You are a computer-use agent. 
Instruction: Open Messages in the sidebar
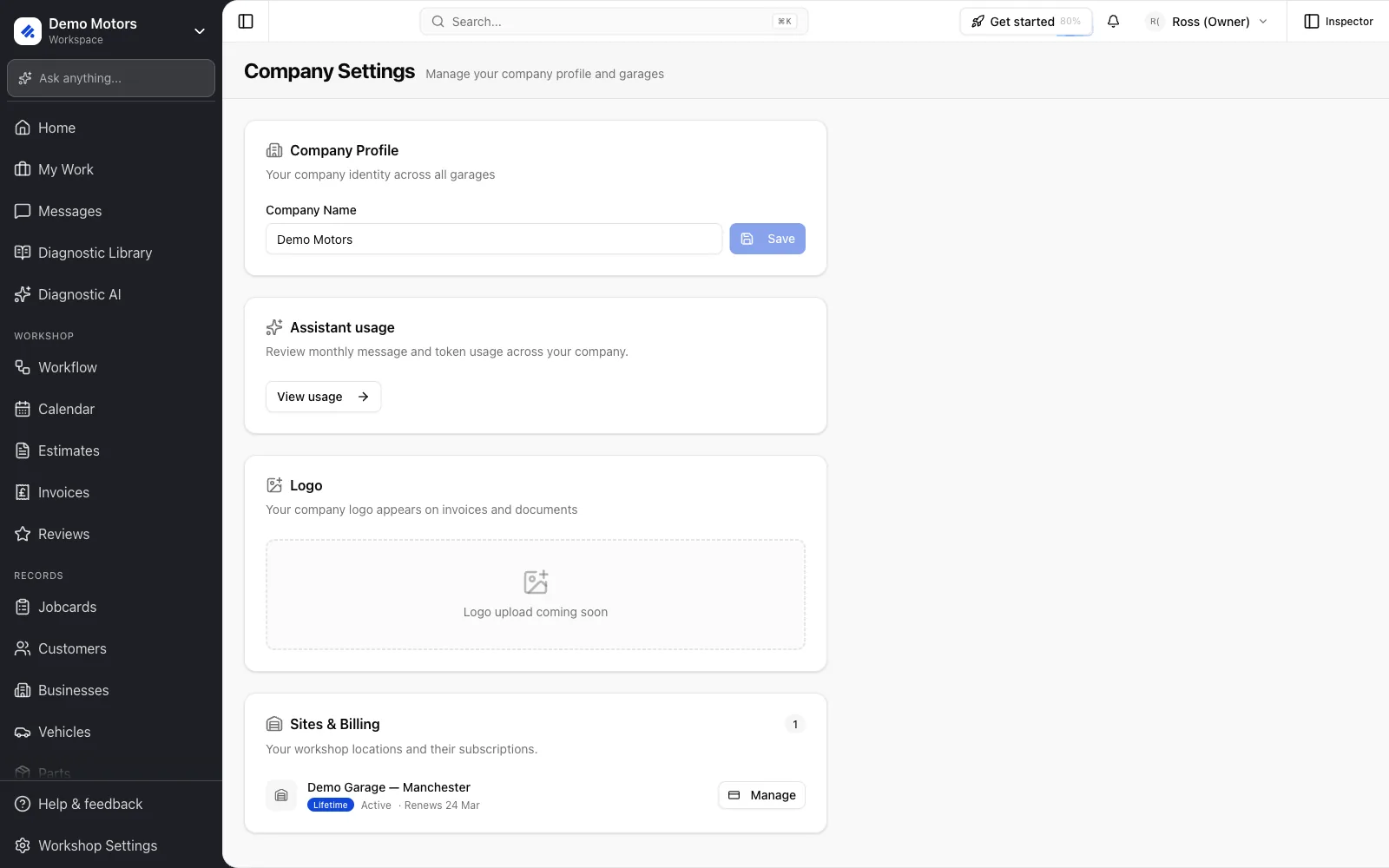(111, 211)
